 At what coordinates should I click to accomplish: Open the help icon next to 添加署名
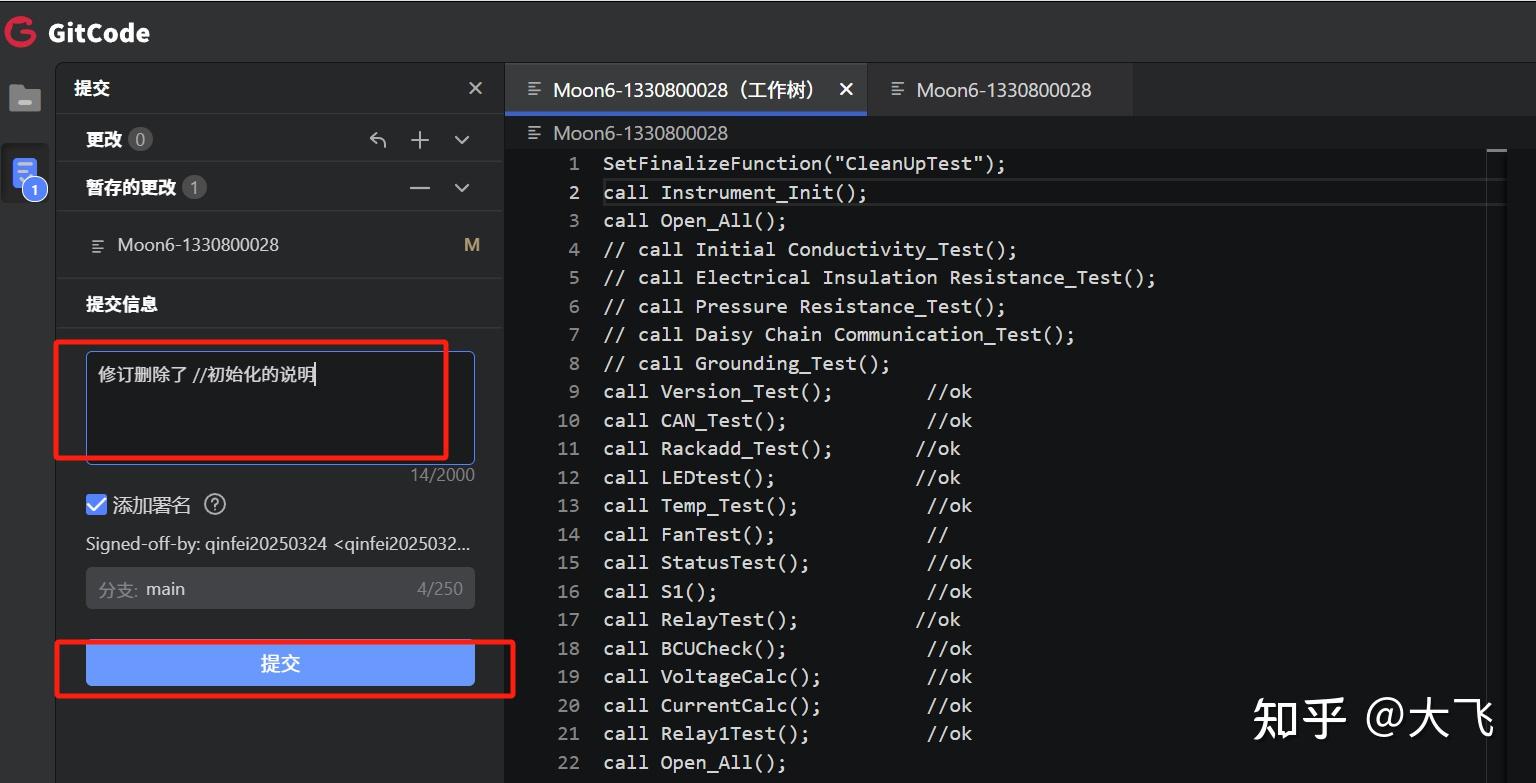(214, 504)
